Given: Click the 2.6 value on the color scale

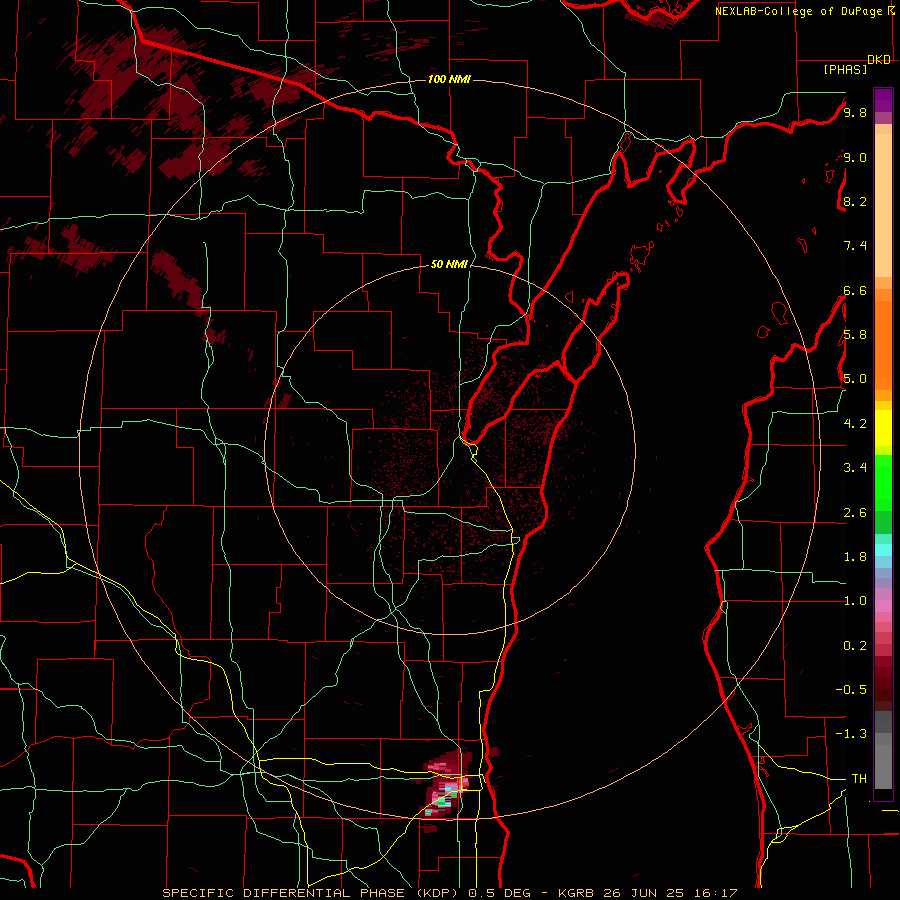Looking at the screenshot, I should tap(855, 513).
